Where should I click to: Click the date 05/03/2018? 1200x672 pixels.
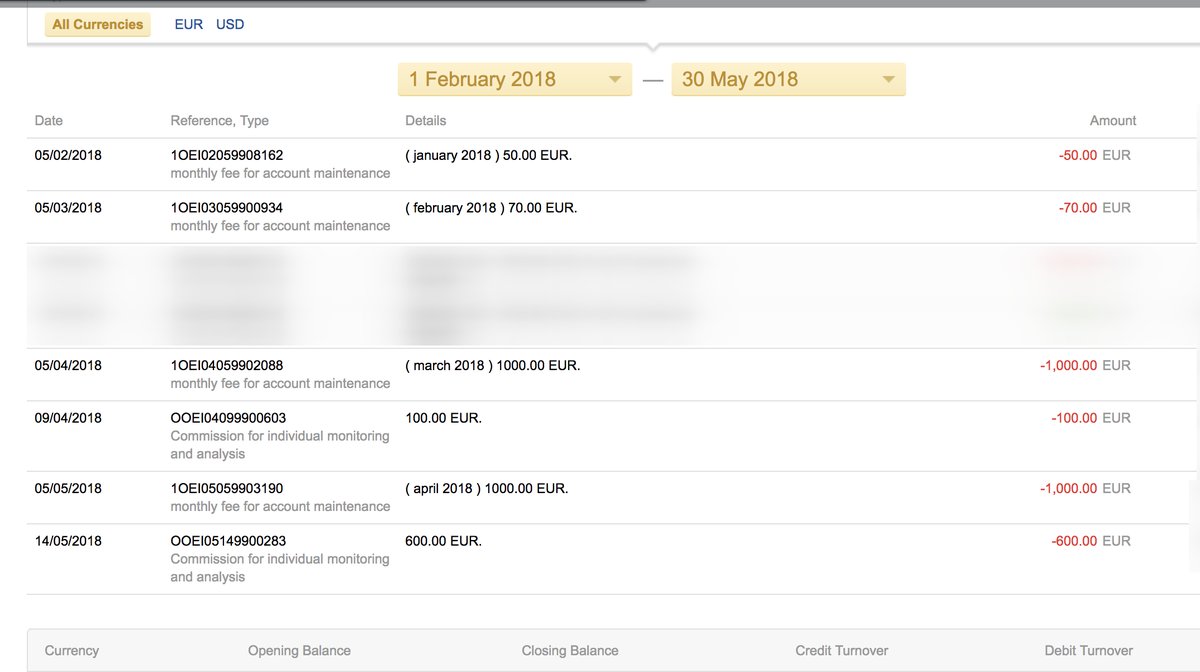(68, 208)
